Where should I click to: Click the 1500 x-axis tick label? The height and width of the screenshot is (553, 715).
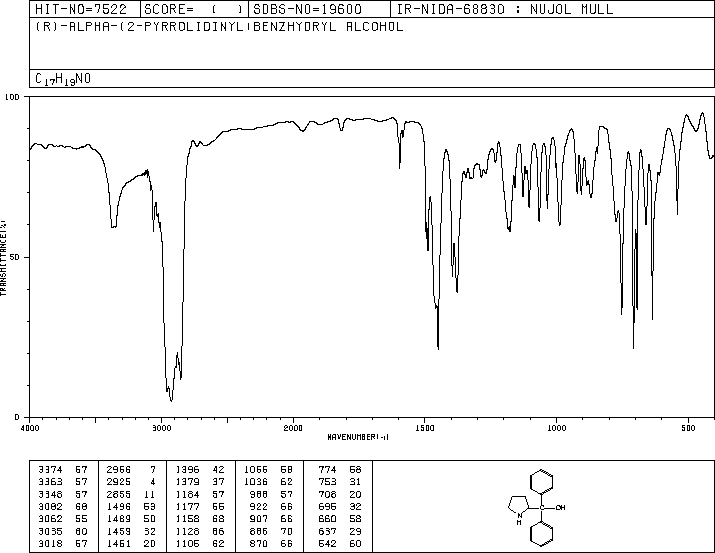point(425,428)
